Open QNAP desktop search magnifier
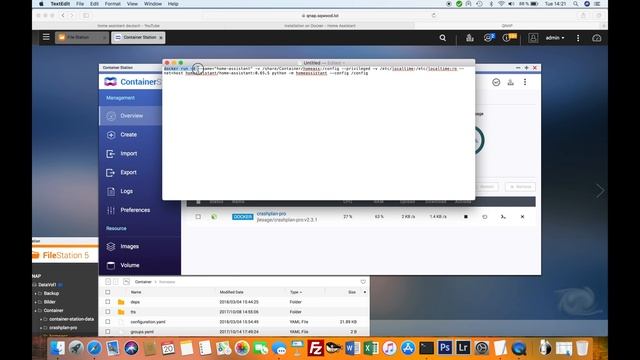The width and height of the screenshot is (640, 360). (x=442, y=38)
